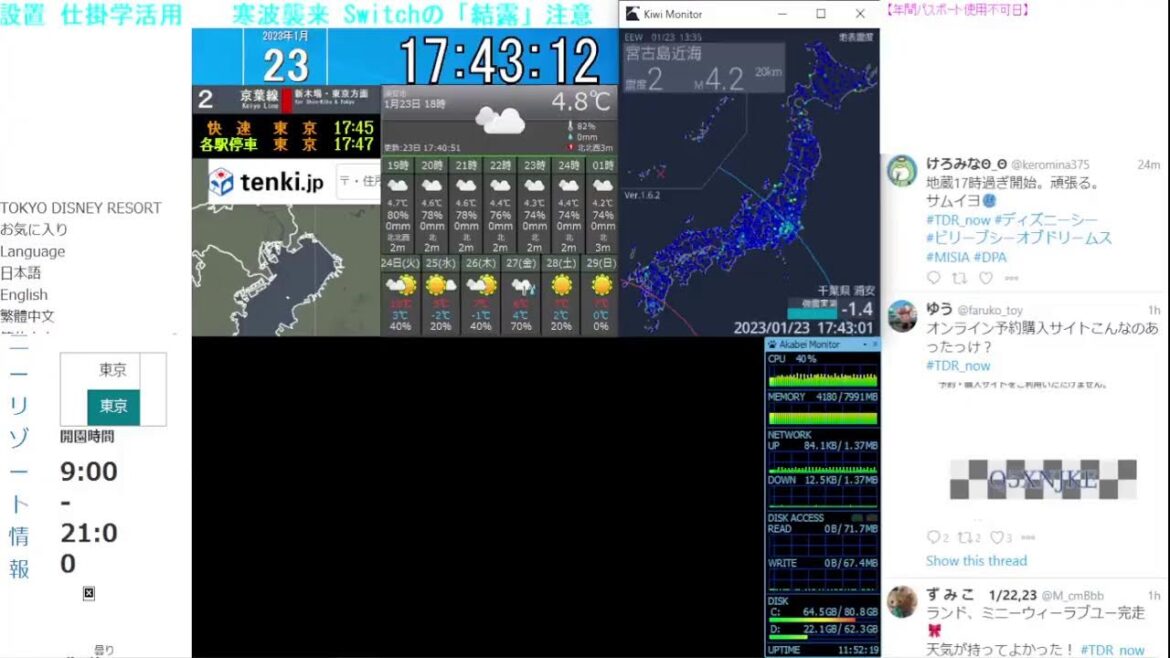The width and height of the screenshot is (1170, 658).
Task: Open the Show this thread link
Action: pos(976,561)
